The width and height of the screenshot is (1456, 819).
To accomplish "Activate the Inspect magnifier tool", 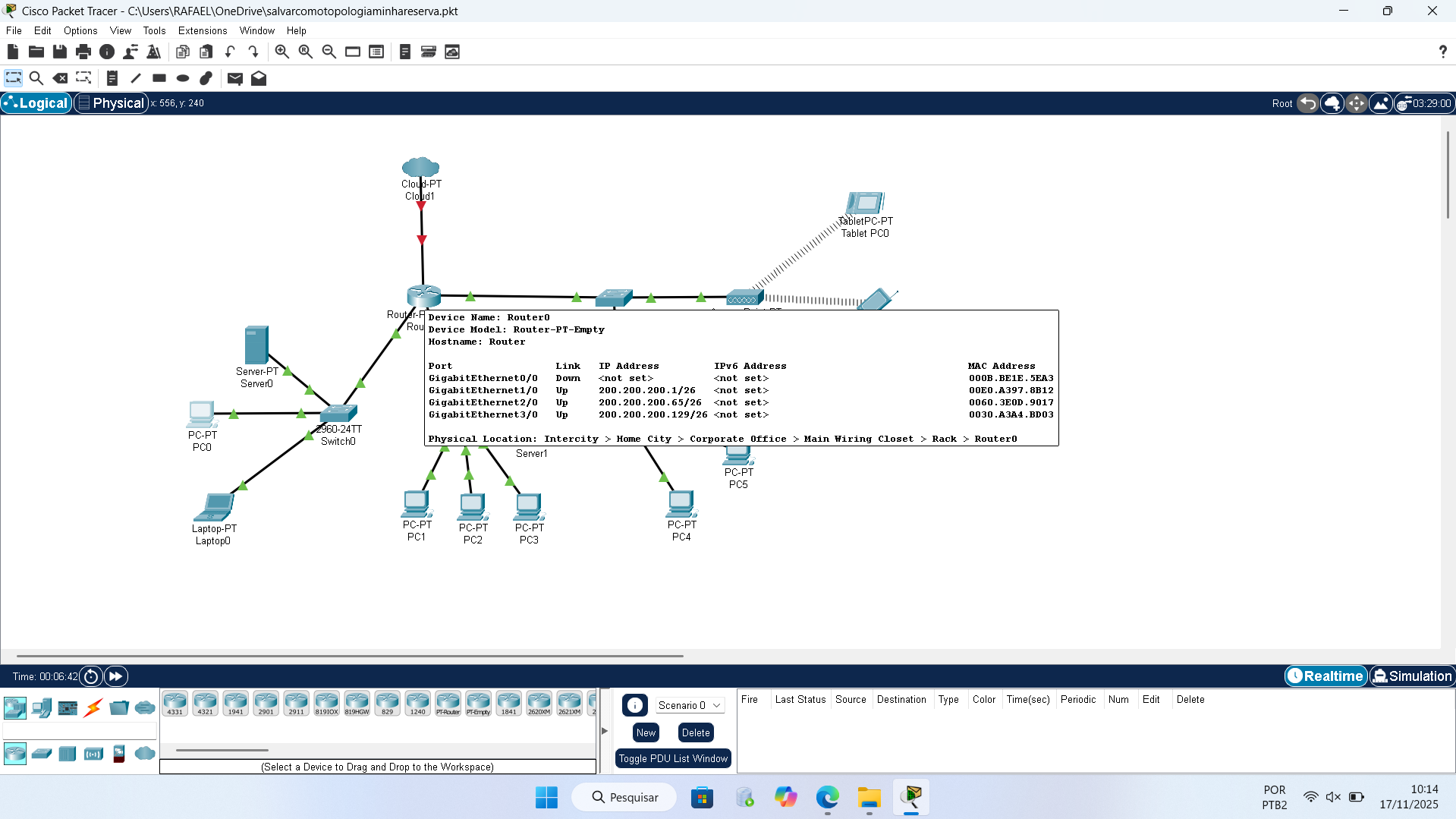I will (x=36, y=78).
